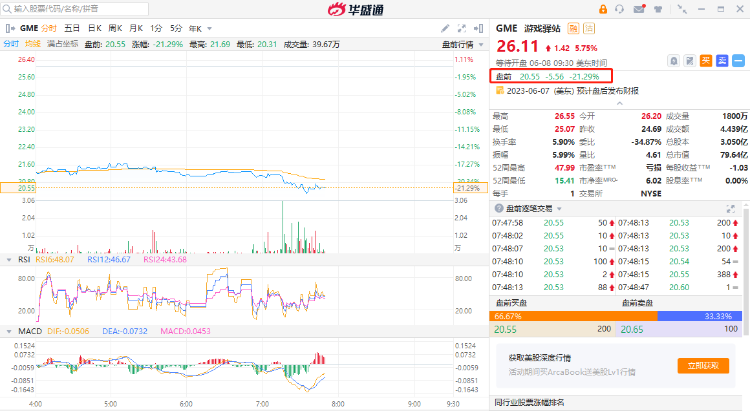
Task: Open the customer service headset icon
Action: pos(619,9)
